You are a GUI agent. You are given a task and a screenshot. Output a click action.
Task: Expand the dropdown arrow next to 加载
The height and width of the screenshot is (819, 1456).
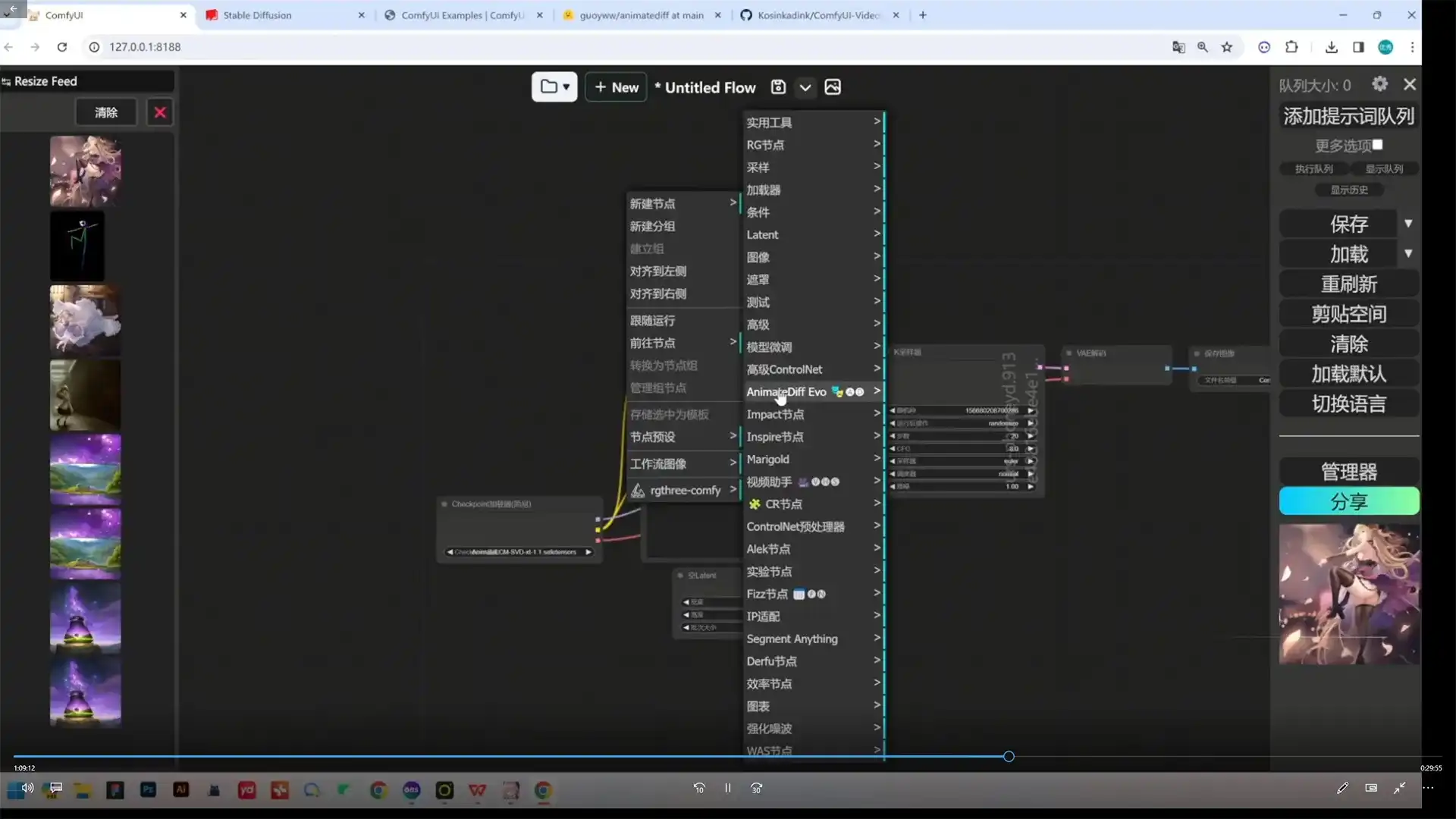(x=1408, y=253)
